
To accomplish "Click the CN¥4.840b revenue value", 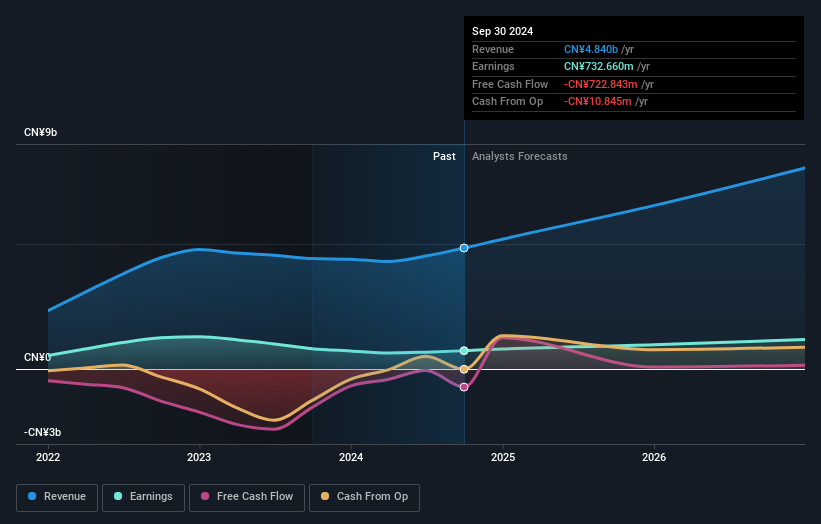I will pos(591,49).
